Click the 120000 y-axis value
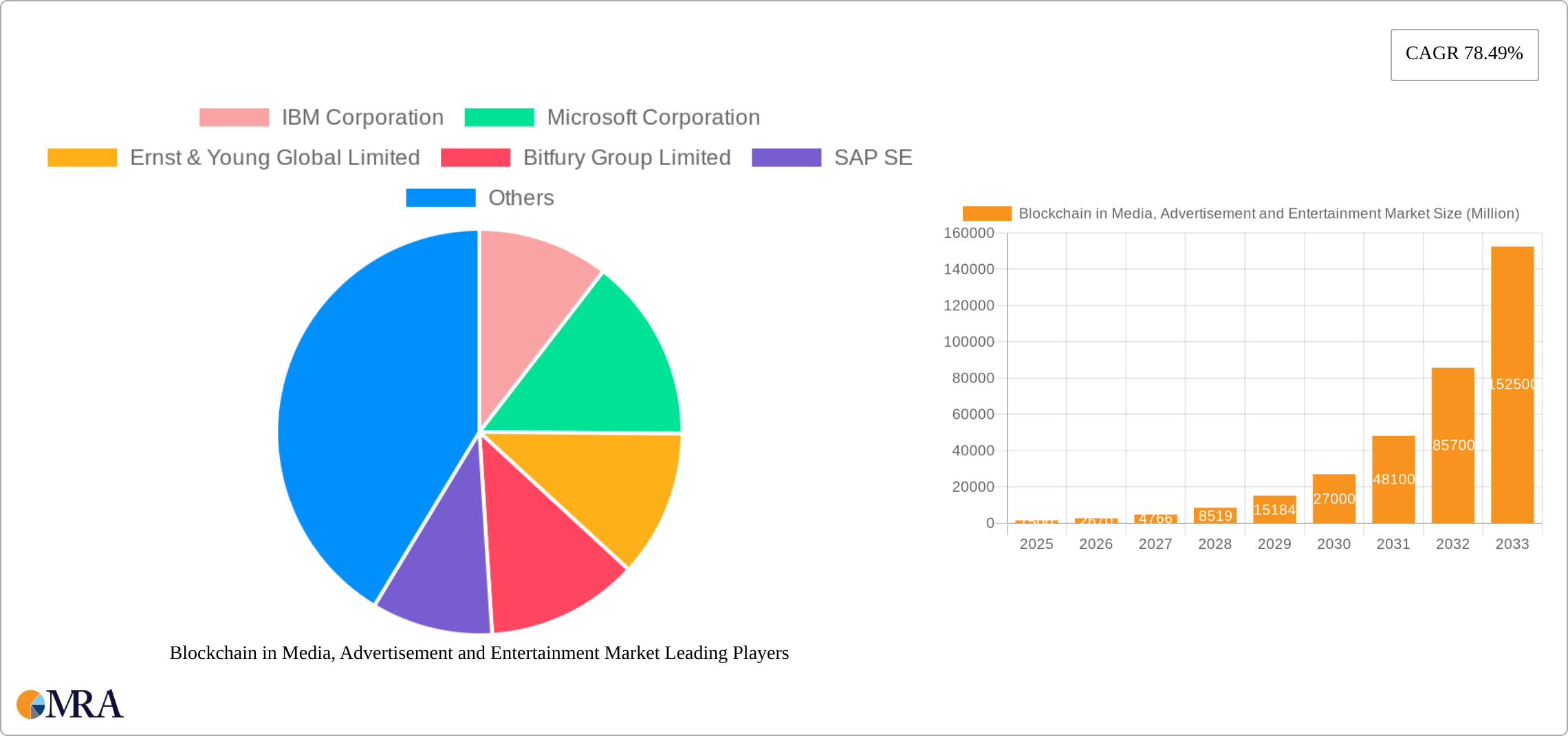1568x736 pixels. 969,305
